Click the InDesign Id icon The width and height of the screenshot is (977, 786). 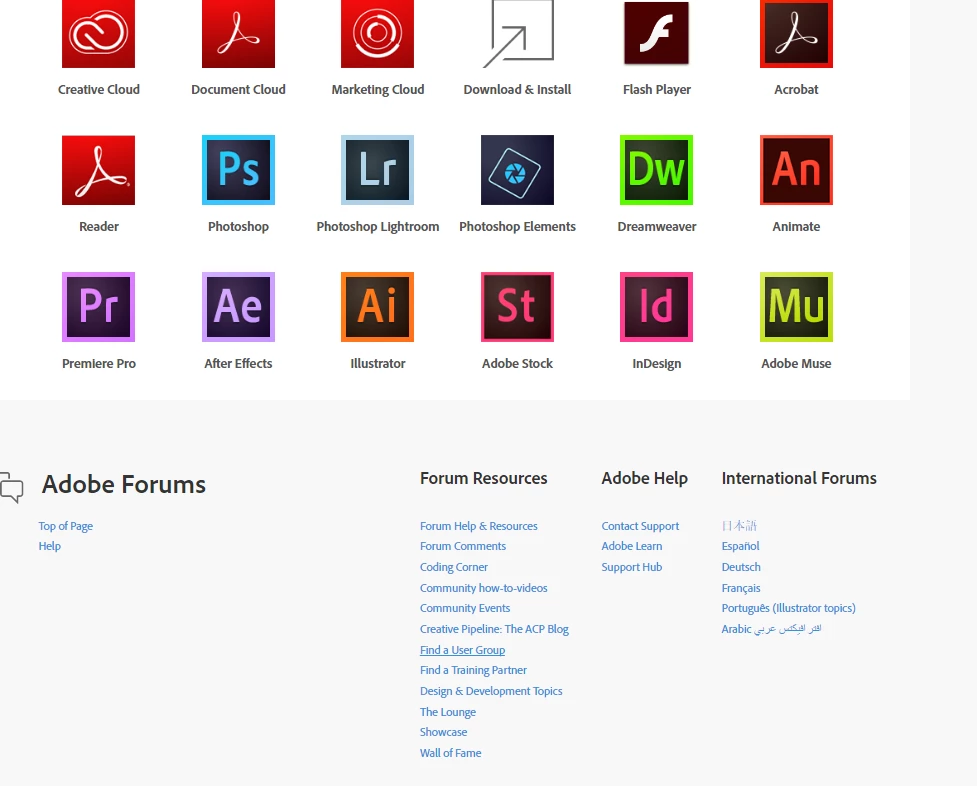coord(657,307)
